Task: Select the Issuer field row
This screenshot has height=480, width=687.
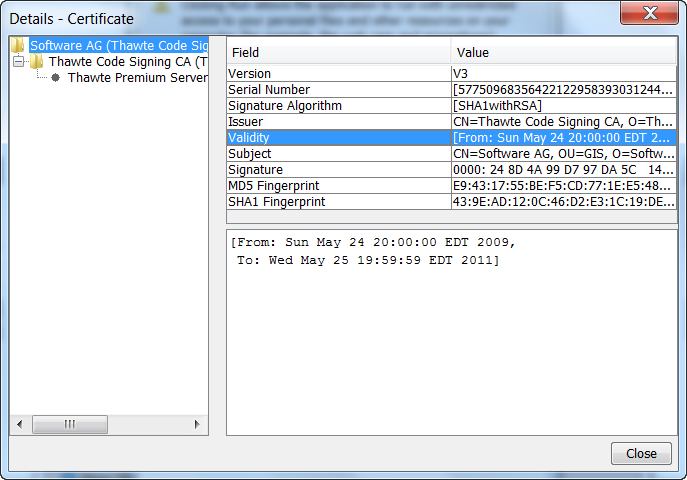Action: 452,122
